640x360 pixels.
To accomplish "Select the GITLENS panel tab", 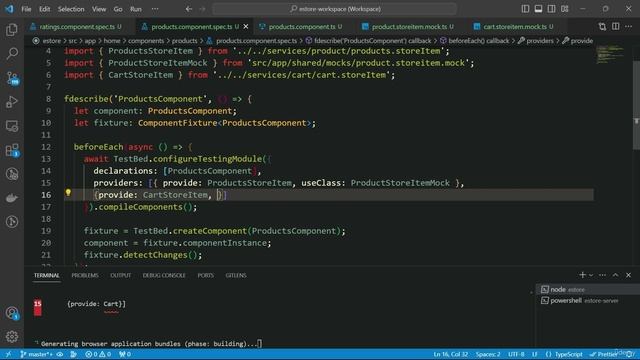I will [236, 276].
